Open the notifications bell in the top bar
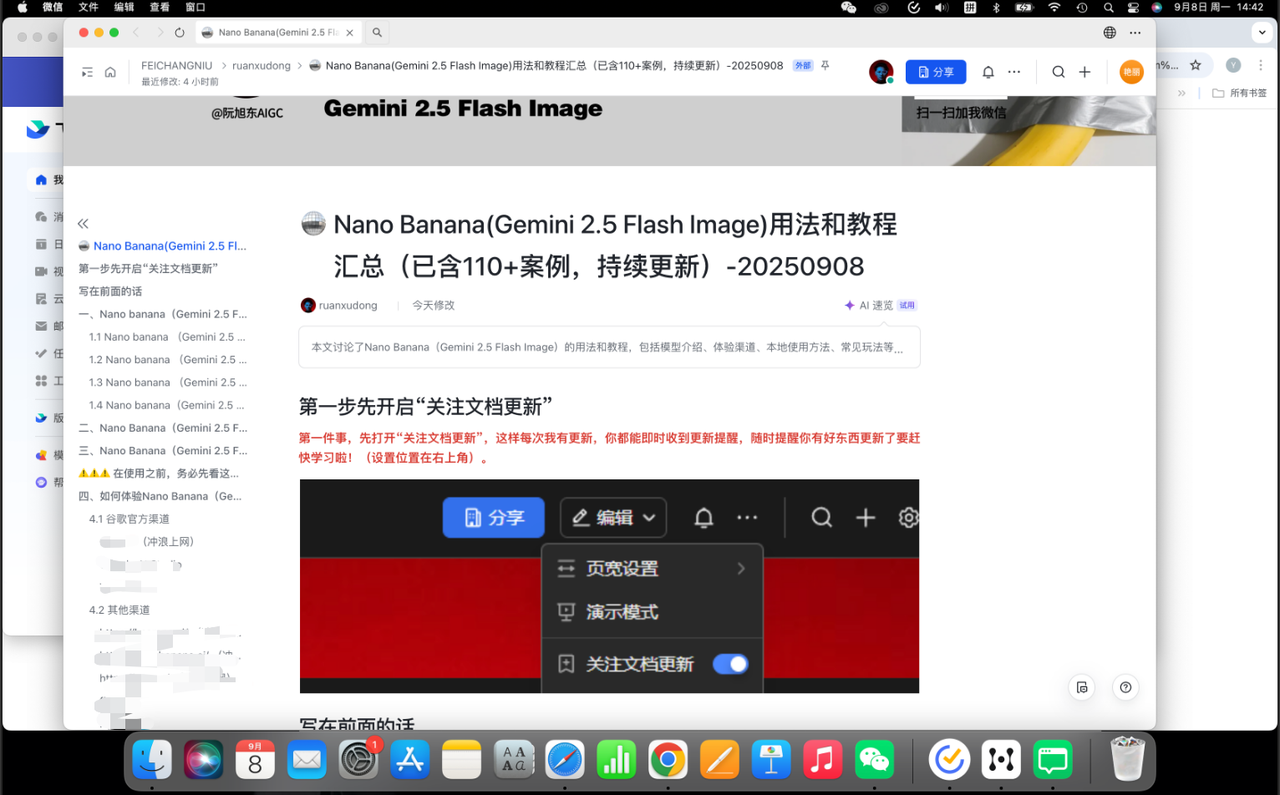The width and height of the screenshot is (1280, 795). click(987, 71)
